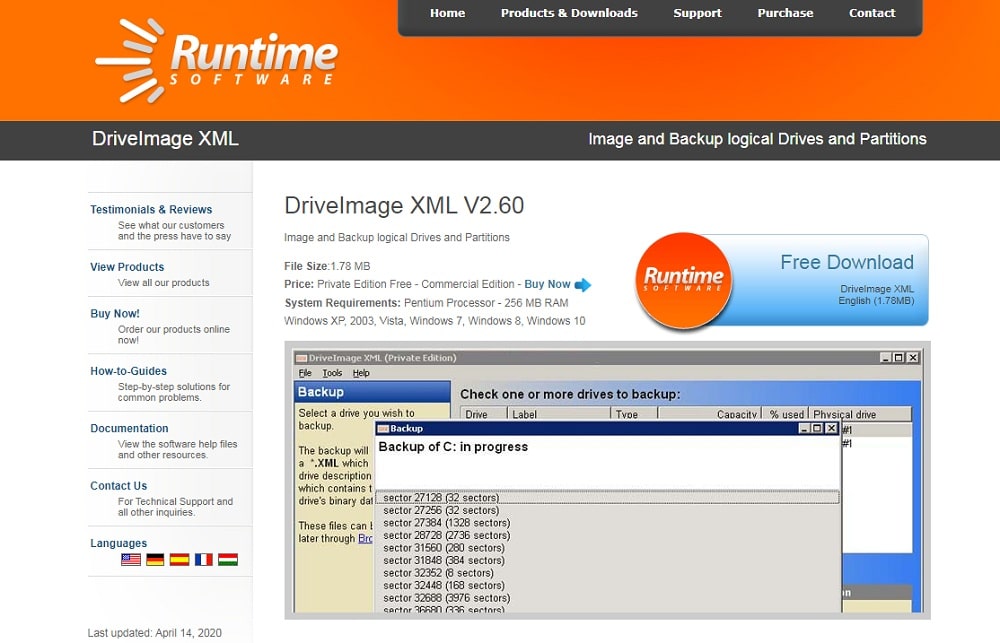The height and width of the screenshot is (643, 1000).
Task: Click the round Runtime download badge
Action: click(x=684, y=281)
